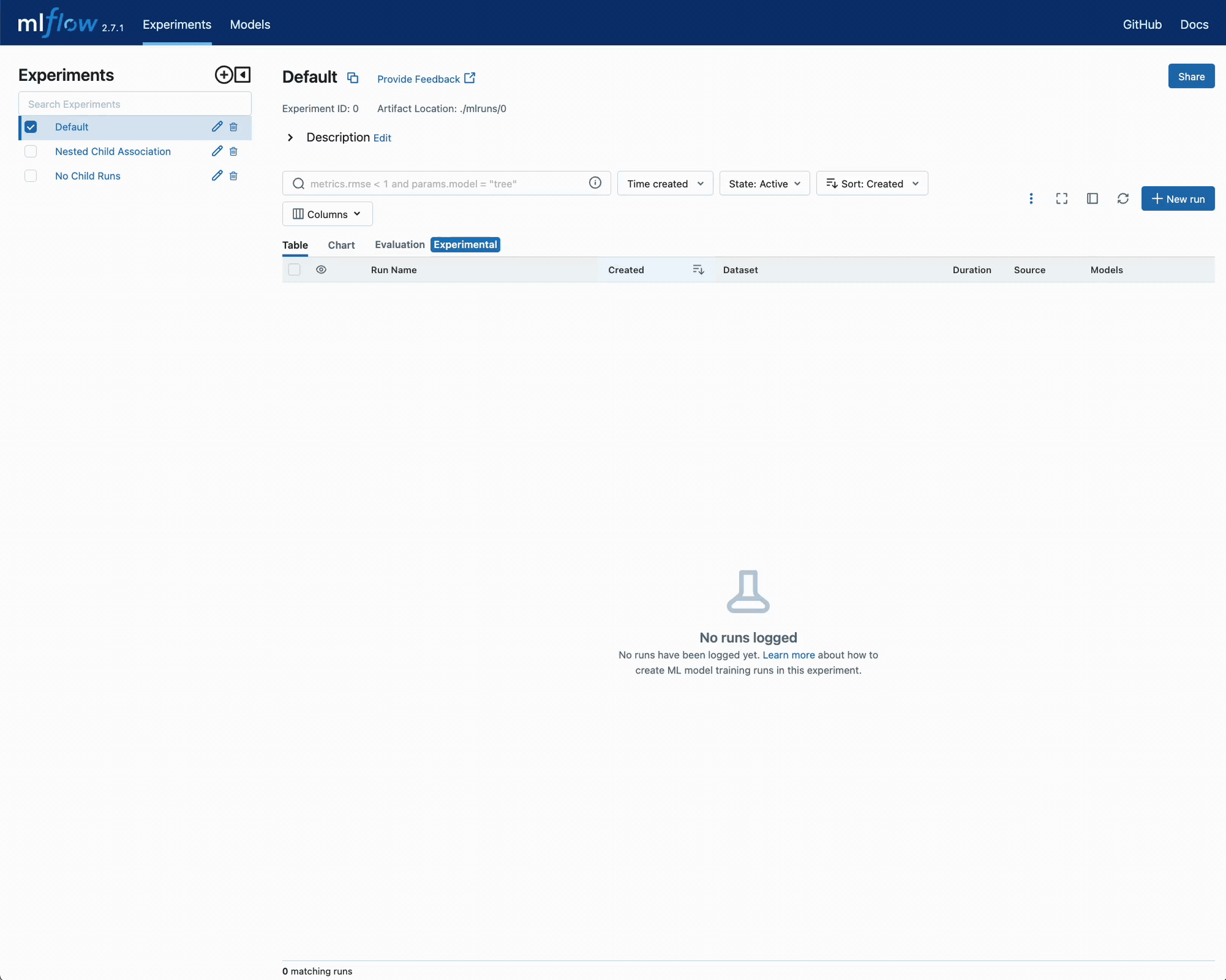Toggle the eye visibility column icon
1226x980 pixels.
click(321, 270)
